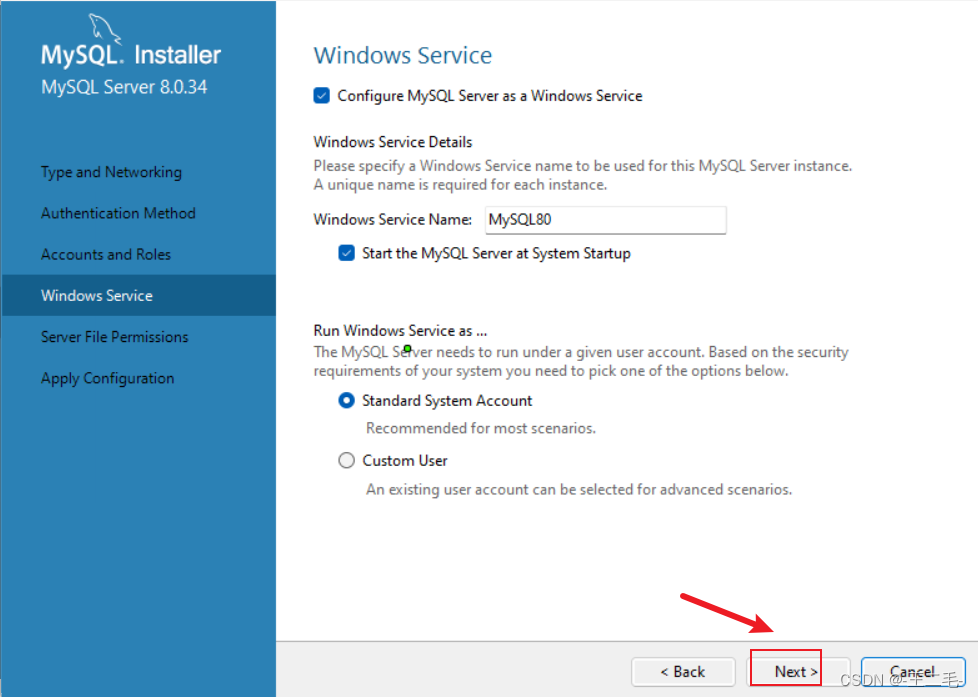Click the Windows Service Name label
This screenshot has height=697, width=978.
pos(393,220)
